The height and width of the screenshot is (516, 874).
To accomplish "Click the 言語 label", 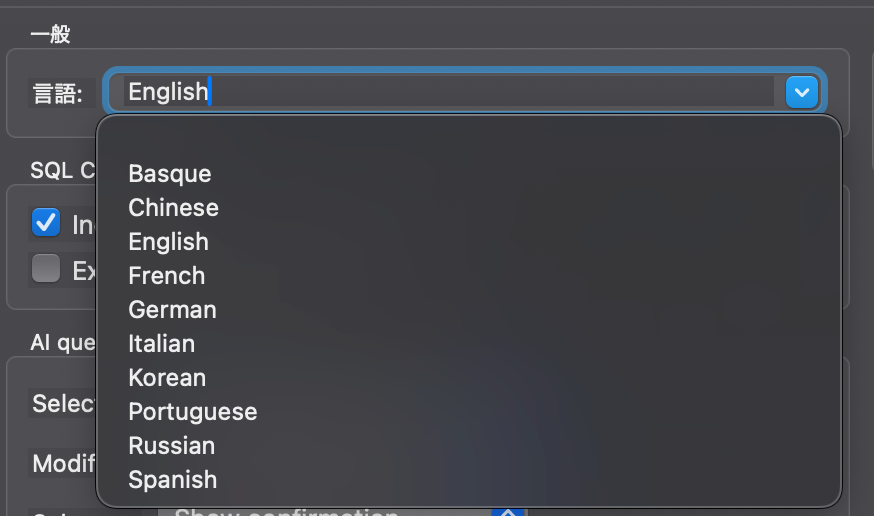I will point(56,95).
